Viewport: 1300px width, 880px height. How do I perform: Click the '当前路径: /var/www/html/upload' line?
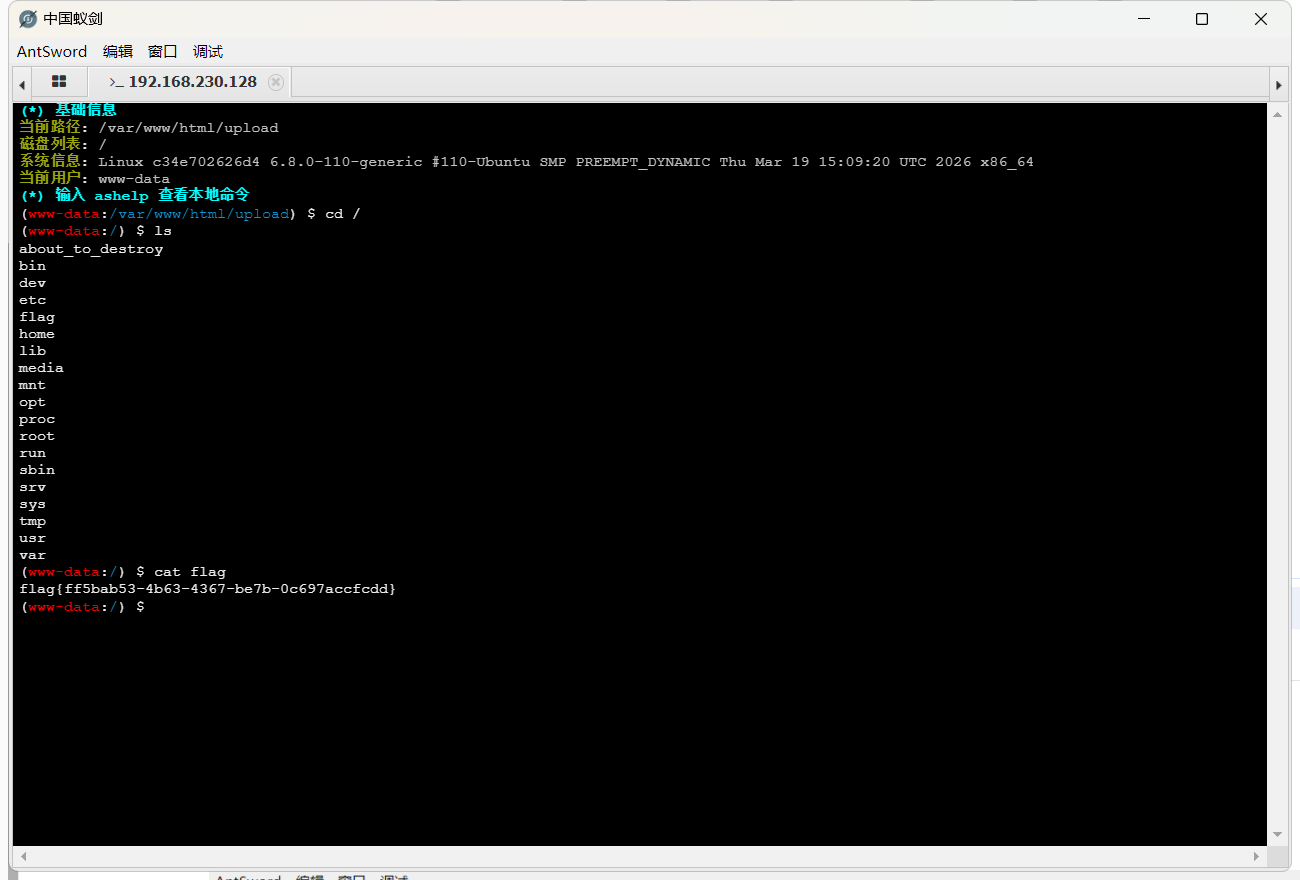coord(149,128)
